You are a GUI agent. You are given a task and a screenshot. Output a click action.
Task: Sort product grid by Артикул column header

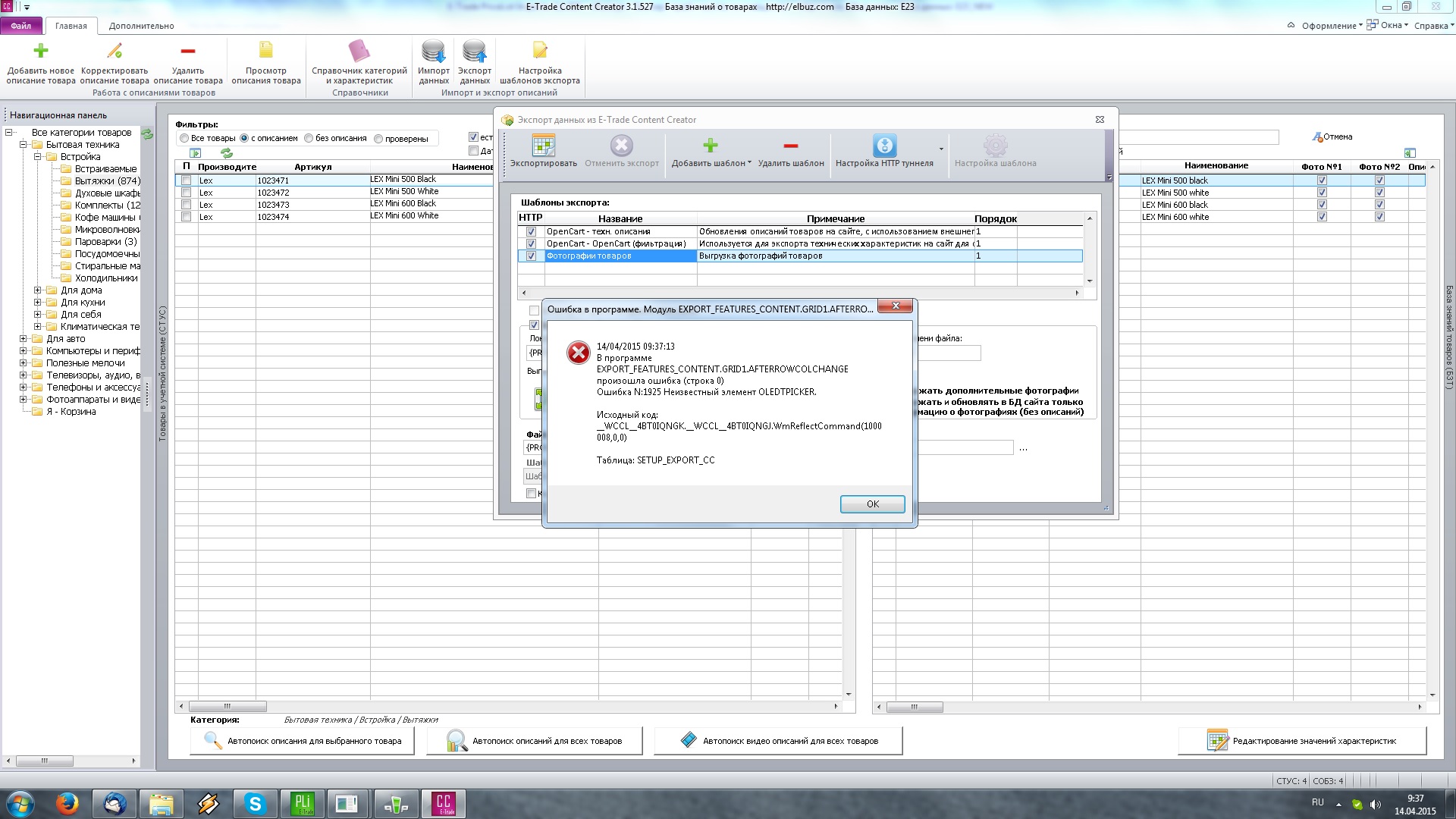[312, 167]
